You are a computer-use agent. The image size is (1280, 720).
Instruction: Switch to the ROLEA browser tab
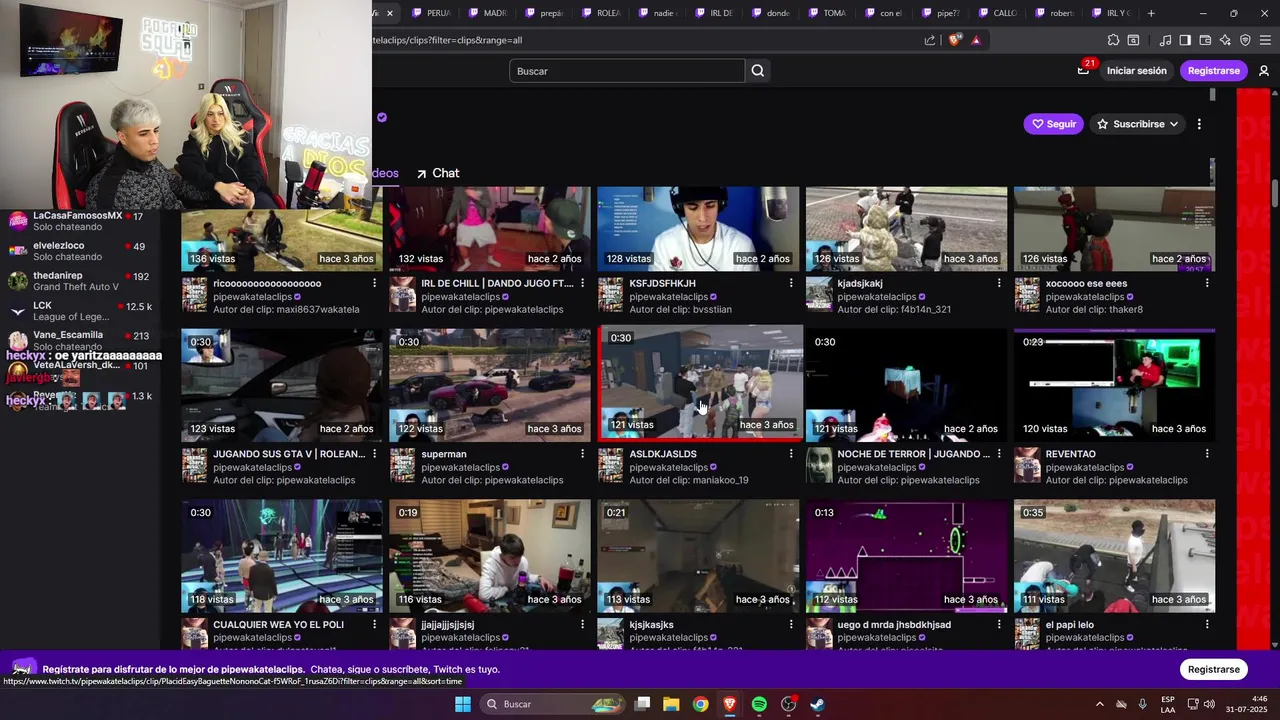tap(600, 13)
